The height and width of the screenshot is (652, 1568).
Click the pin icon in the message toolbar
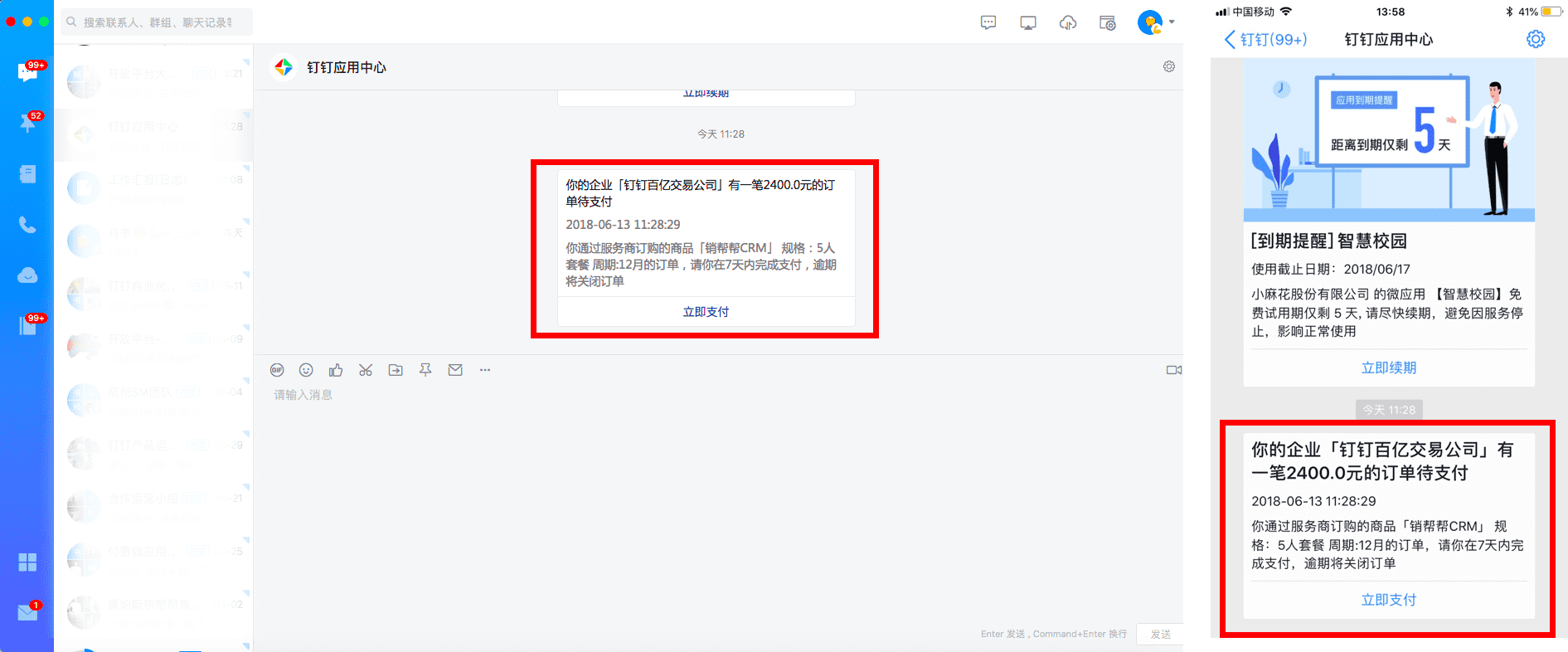tap(425, 370)
